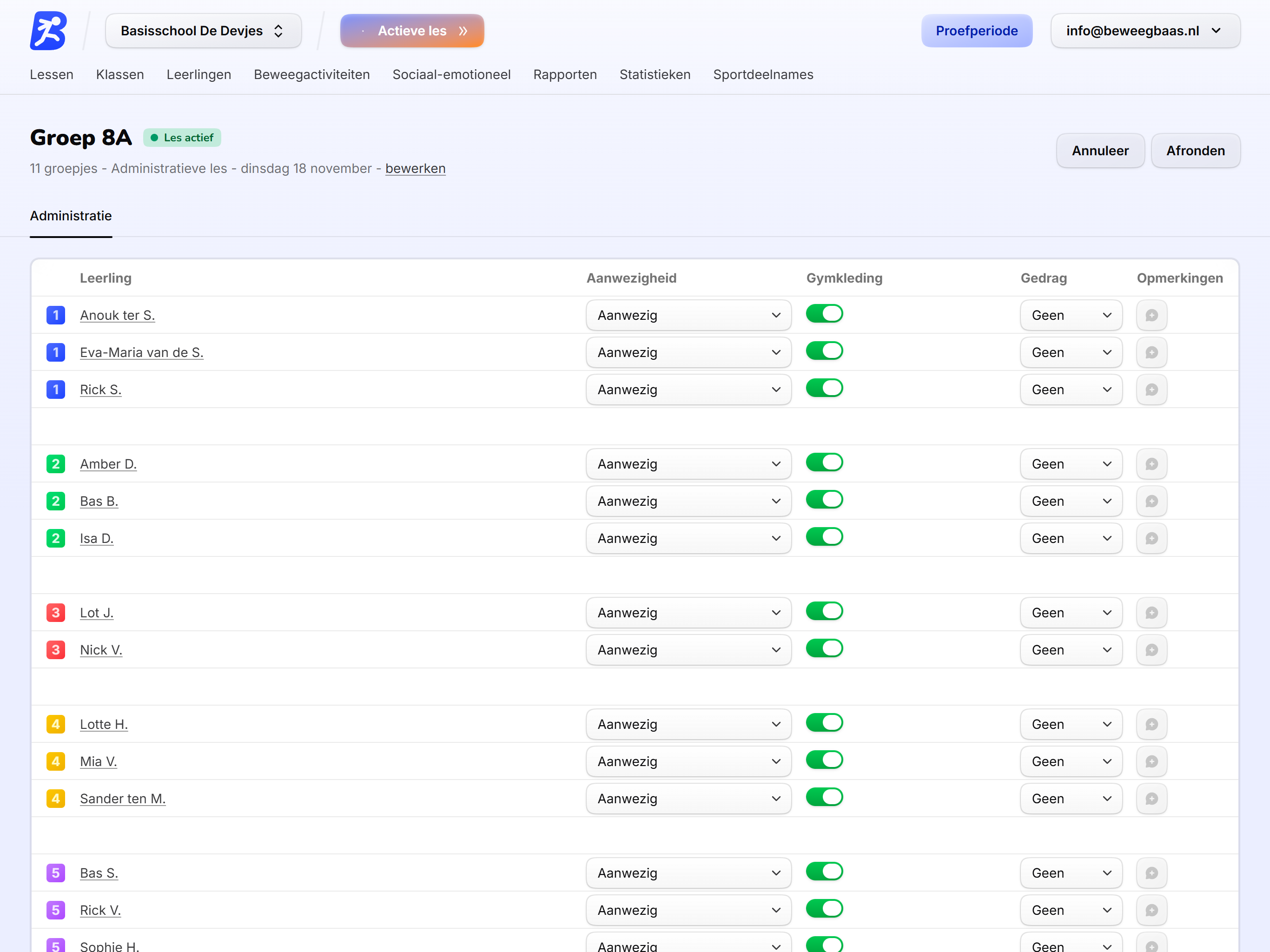Viewport: 1270px width, 952px height.
Task: Open the attendance dropdown for Anouk ter S.
Action: point(688,315)
